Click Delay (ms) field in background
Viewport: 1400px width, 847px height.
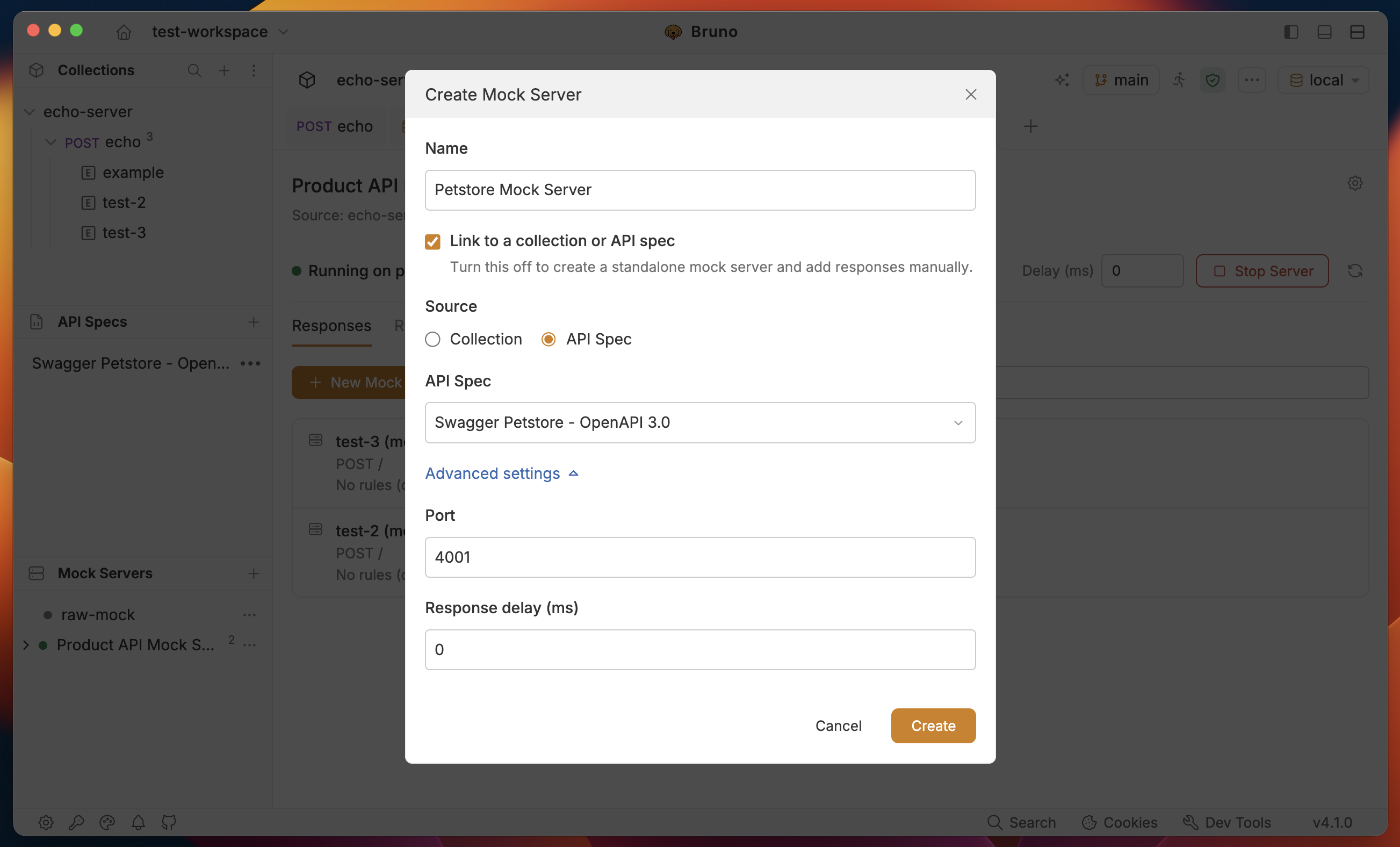tap(1142, 270)
